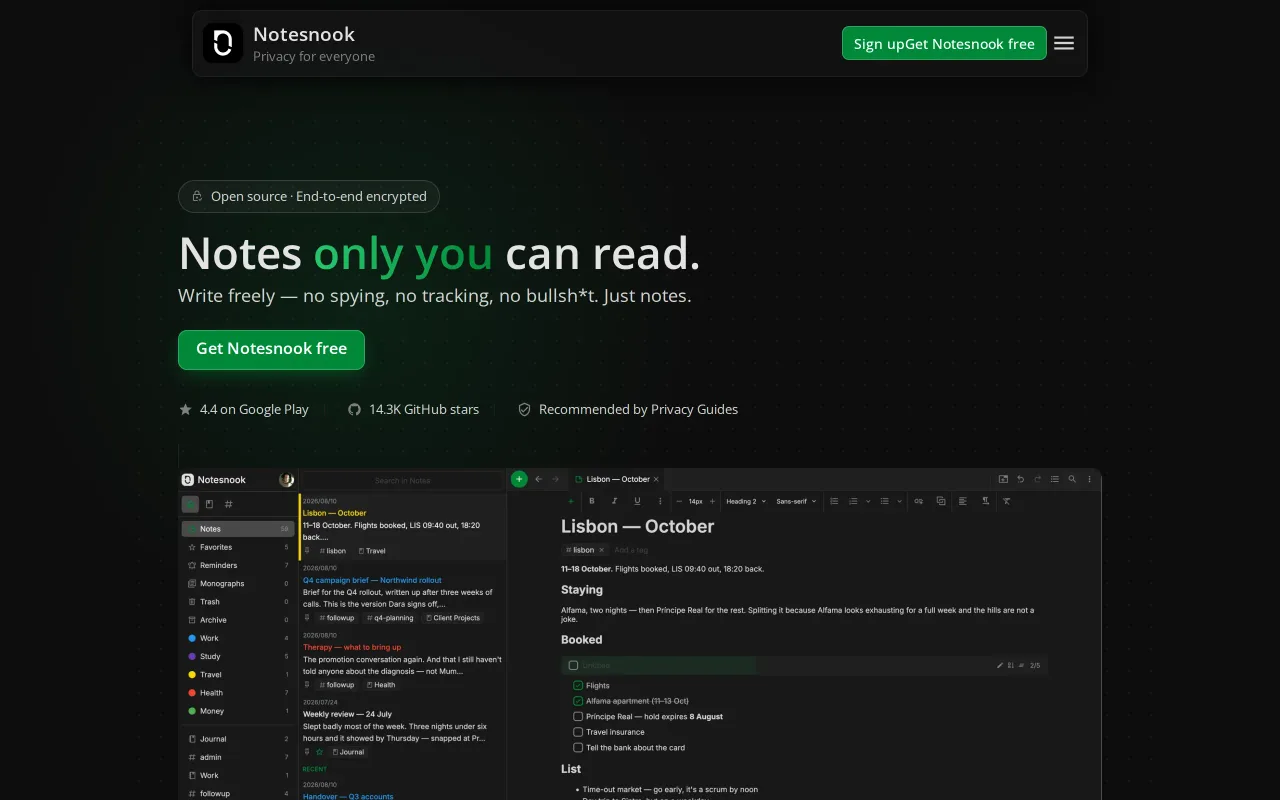Check the Principe Real task
Image resolution: width=1280 pixels, height=800 pixels.
tap(578, 717)
